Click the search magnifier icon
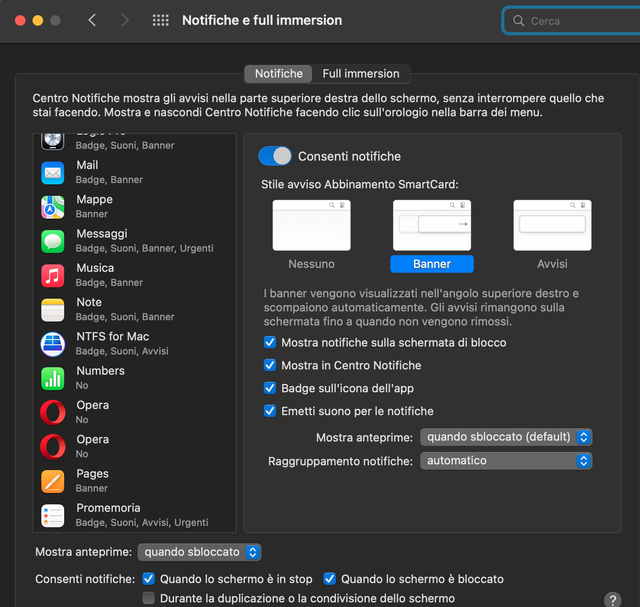 pos(518,20)
